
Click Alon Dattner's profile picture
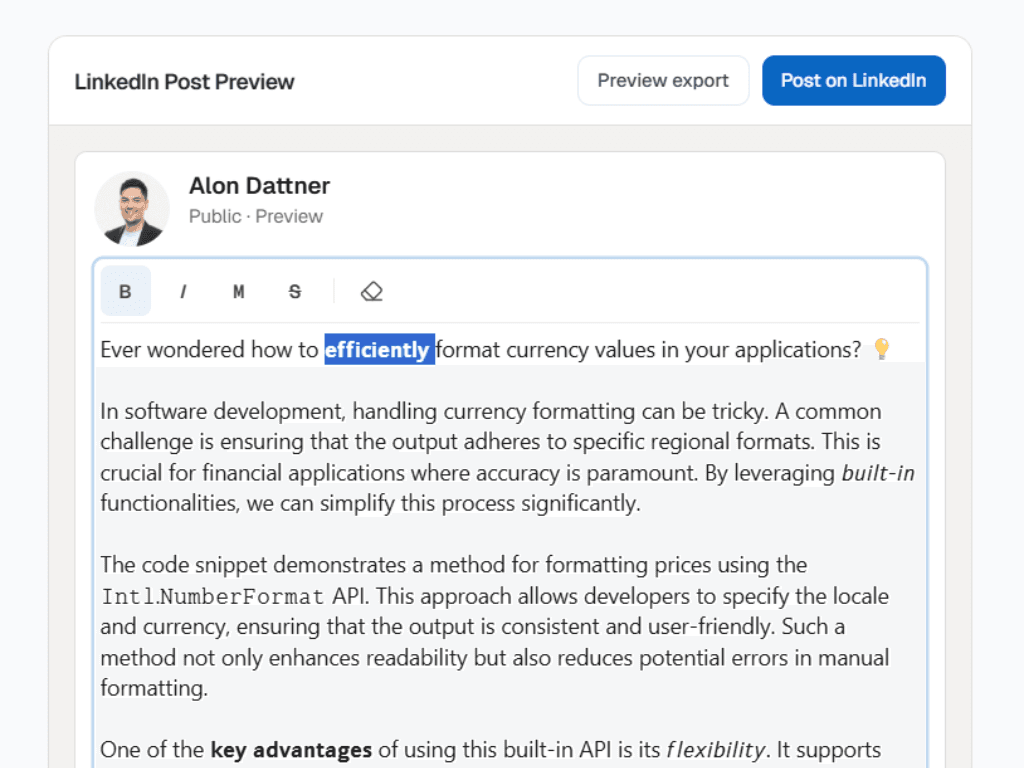coord(133,209)
